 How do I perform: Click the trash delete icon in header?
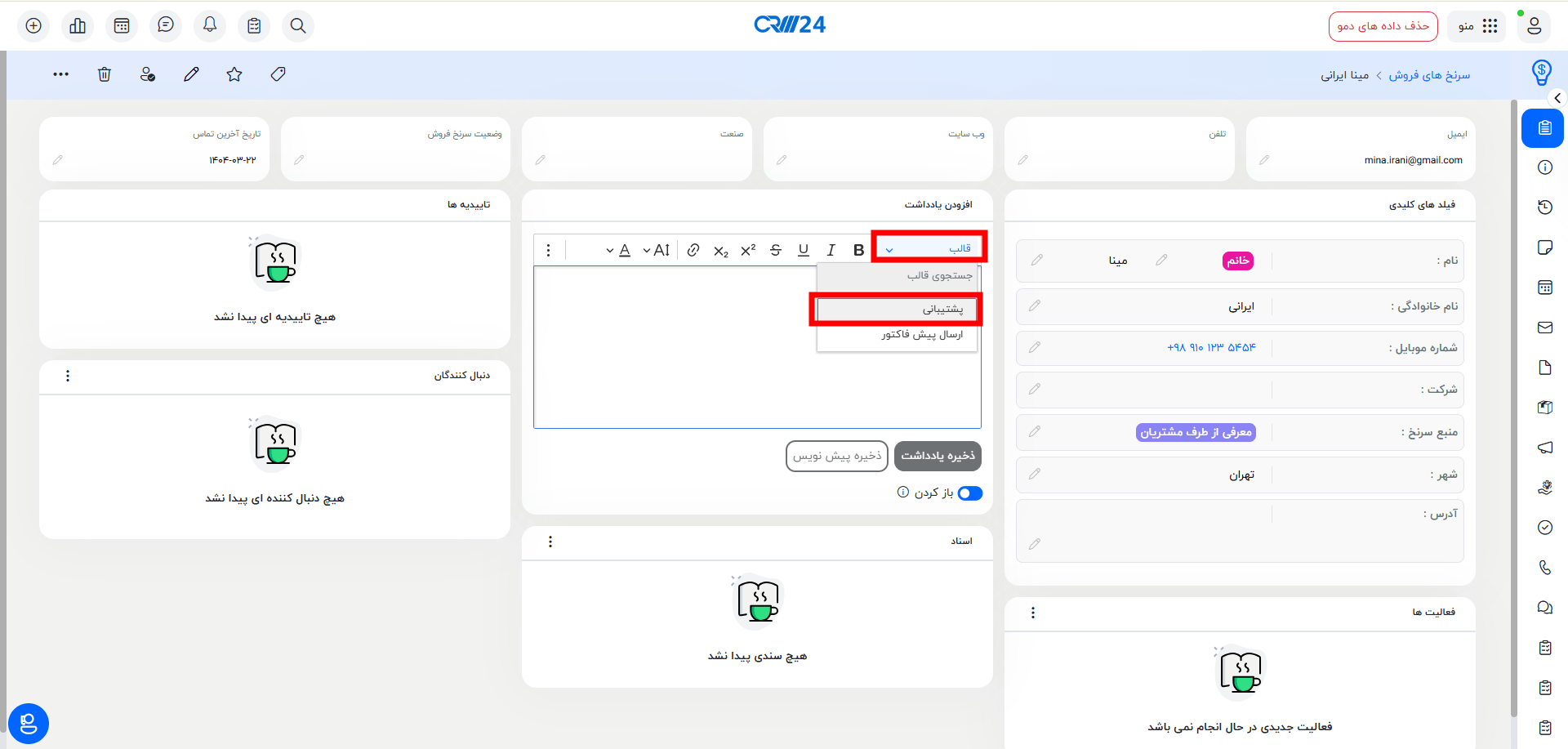point(105,74)
